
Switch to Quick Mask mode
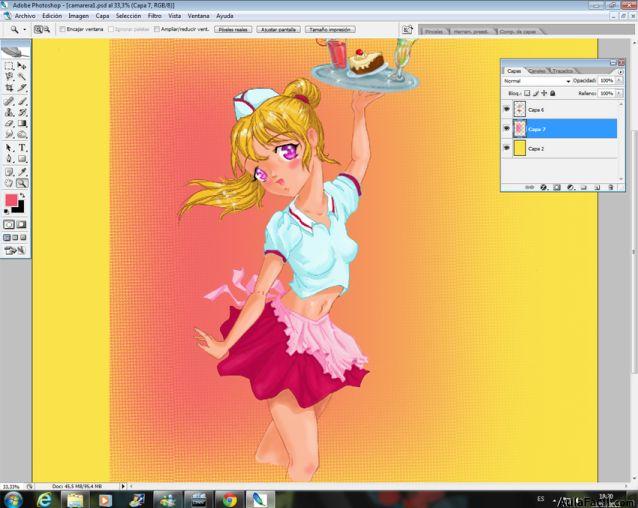tap(22, 225)
